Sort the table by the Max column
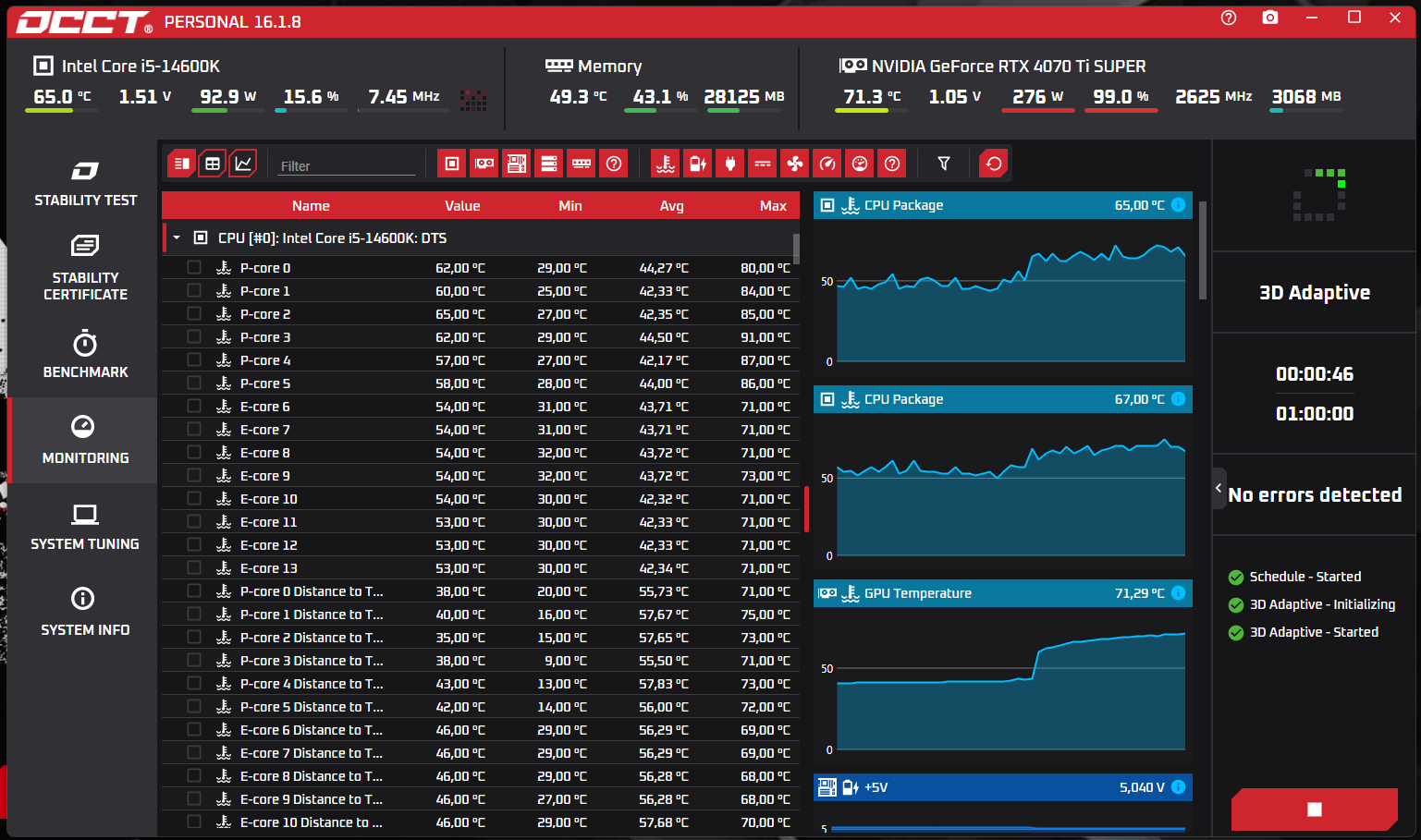Screen dimensions: 1421x840 click(773, 205)
